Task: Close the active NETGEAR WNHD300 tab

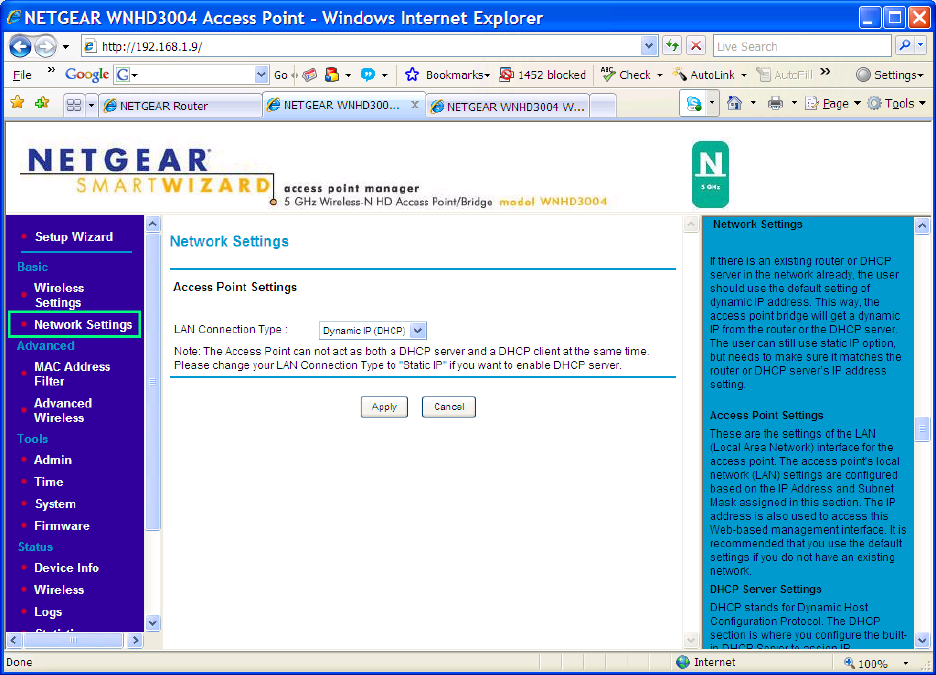Action: (415, 104)
